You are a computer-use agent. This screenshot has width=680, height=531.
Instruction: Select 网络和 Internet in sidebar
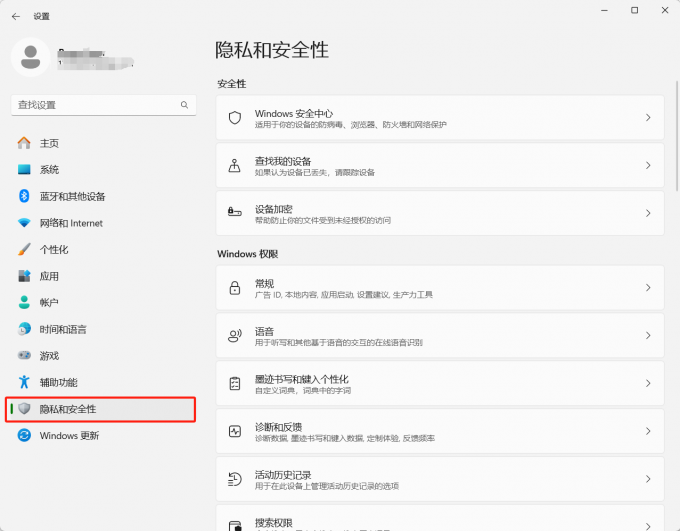pyautogui.click(x=101, y=223)
